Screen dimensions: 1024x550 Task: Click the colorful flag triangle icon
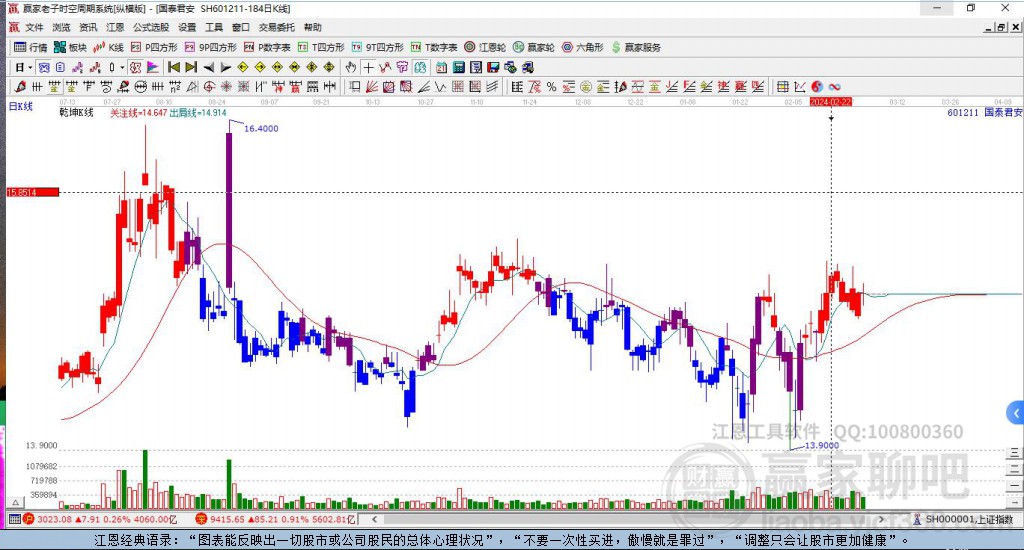tap(152, 67)
